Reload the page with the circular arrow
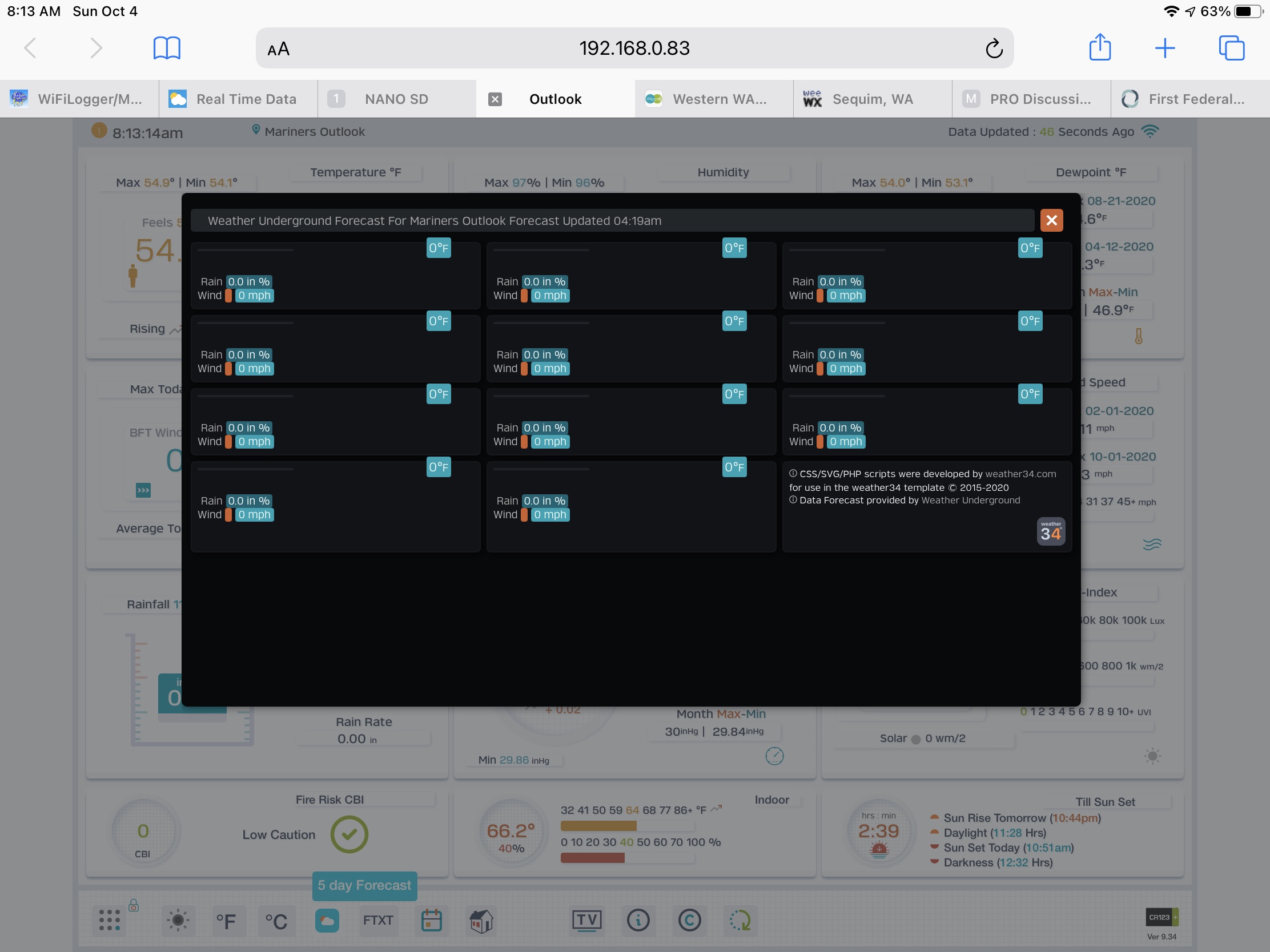The width and height of the screenshot is (1270, 952). click(x=994, y=49)
